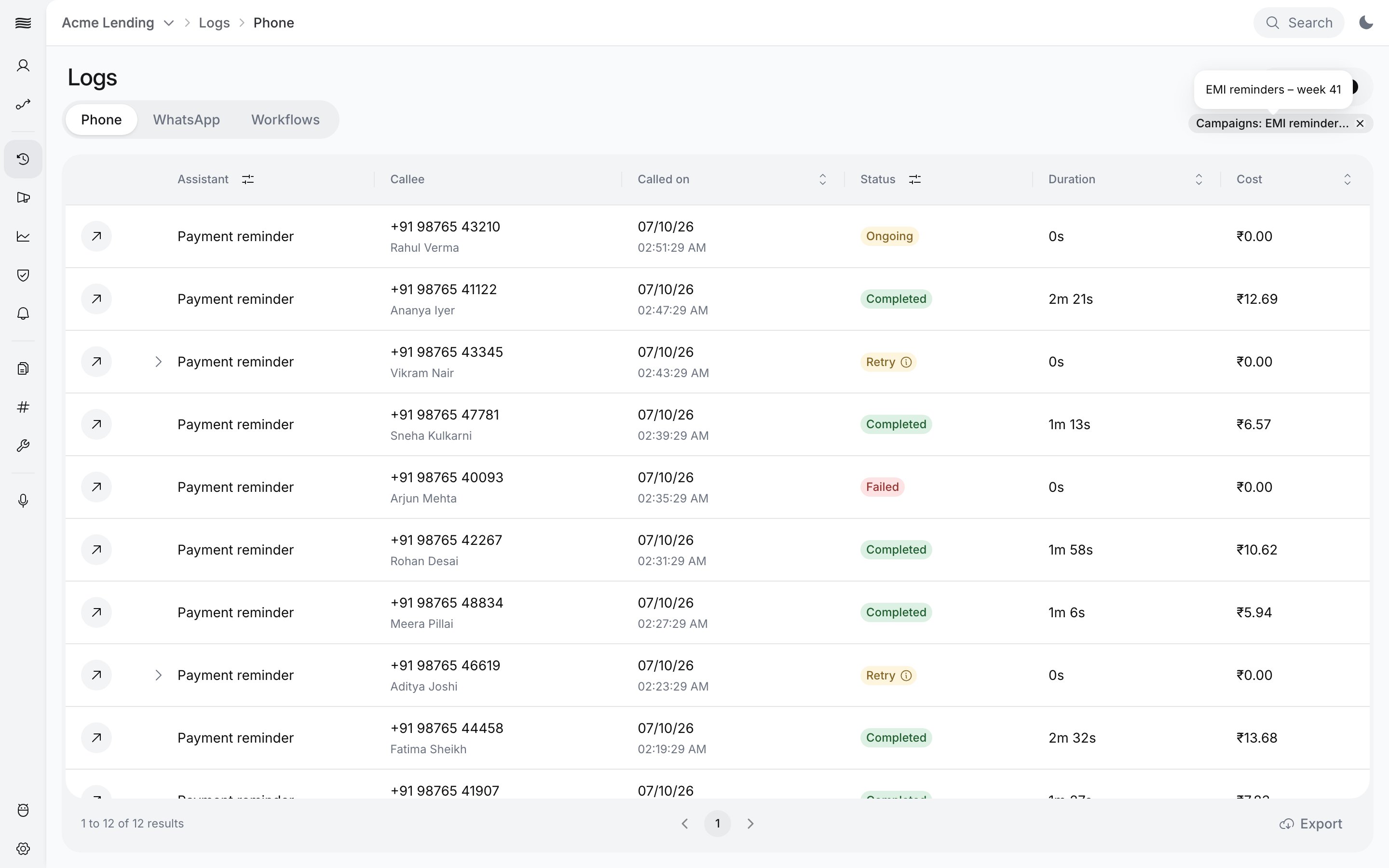Select phone number +91 98765 41122
The width and height of the screenshot is (1389, 868).
tap(443, 289)
